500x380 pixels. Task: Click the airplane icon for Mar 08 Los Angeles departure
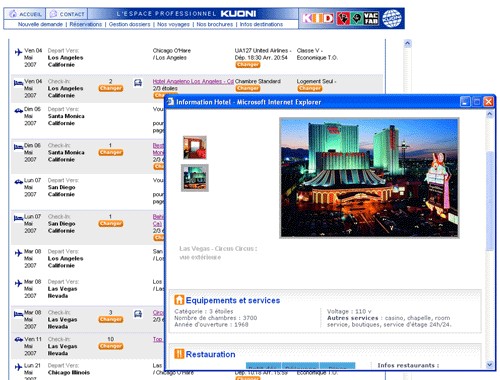click(x=18, y=253)
